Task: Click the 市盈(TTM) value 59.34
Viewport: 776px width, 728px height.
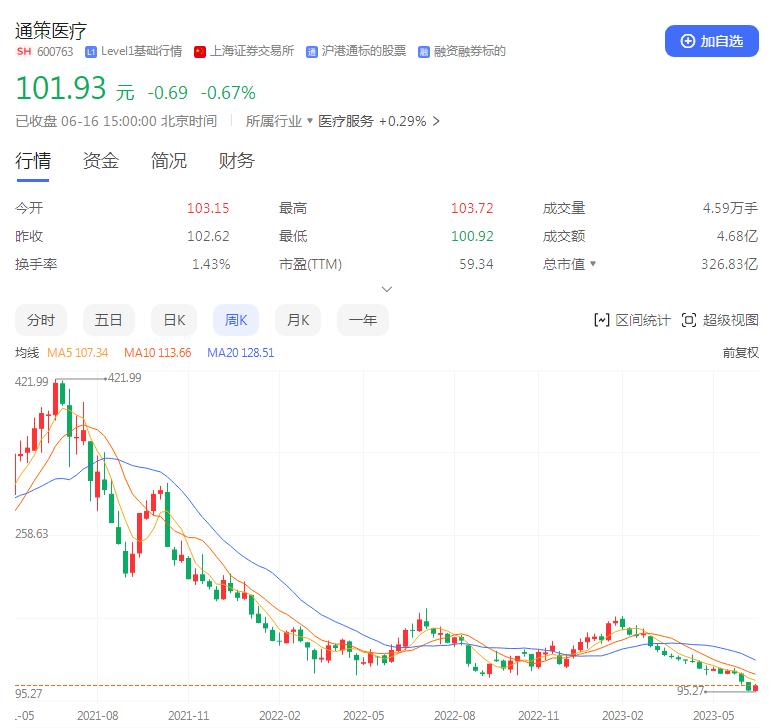Action: tap(476, 264)
